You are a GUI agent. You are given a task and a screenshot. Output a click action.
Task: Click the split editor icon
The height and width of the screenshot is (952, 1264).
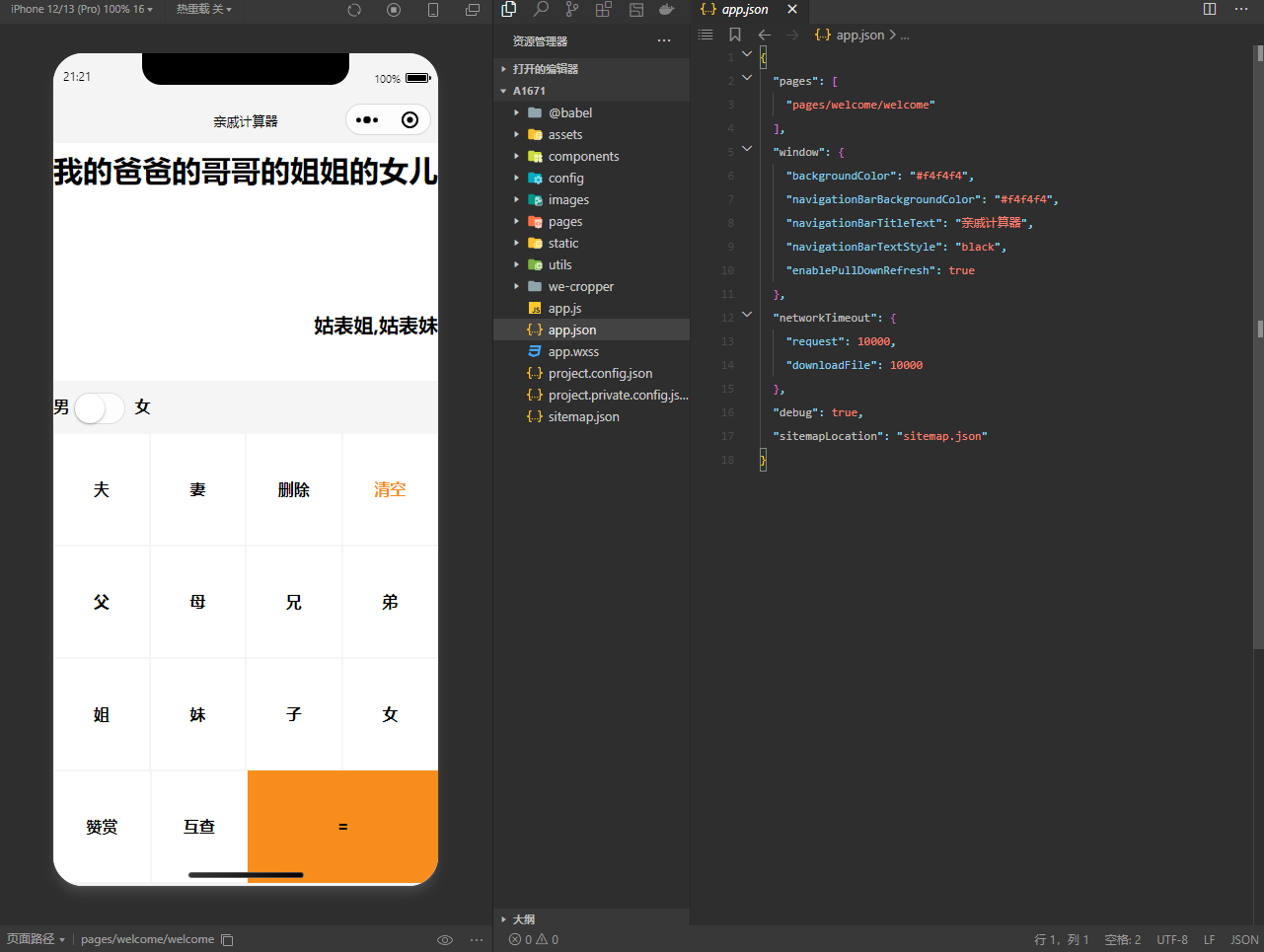pyautogui.click(x=1210, y=9)
